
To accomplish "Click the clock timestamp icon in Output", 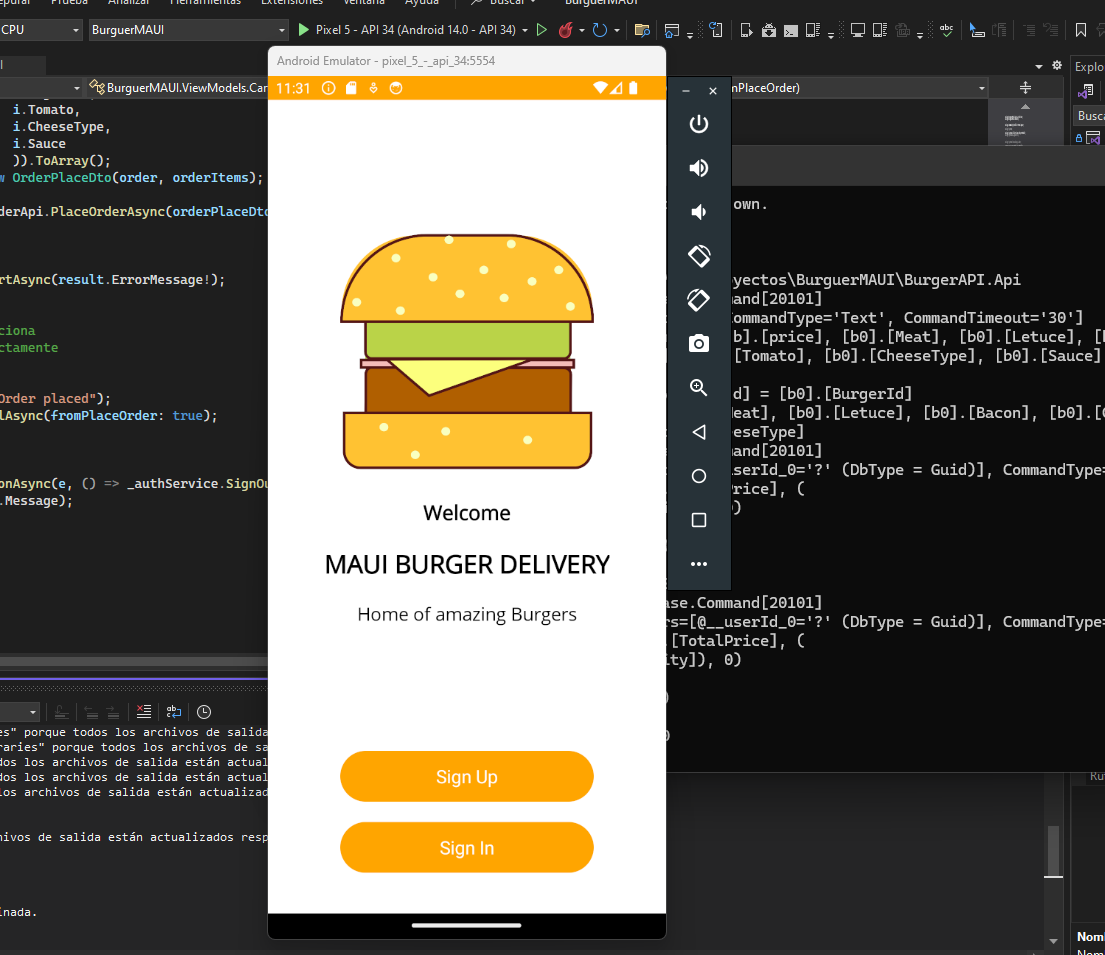I will [x=204, y=711].
